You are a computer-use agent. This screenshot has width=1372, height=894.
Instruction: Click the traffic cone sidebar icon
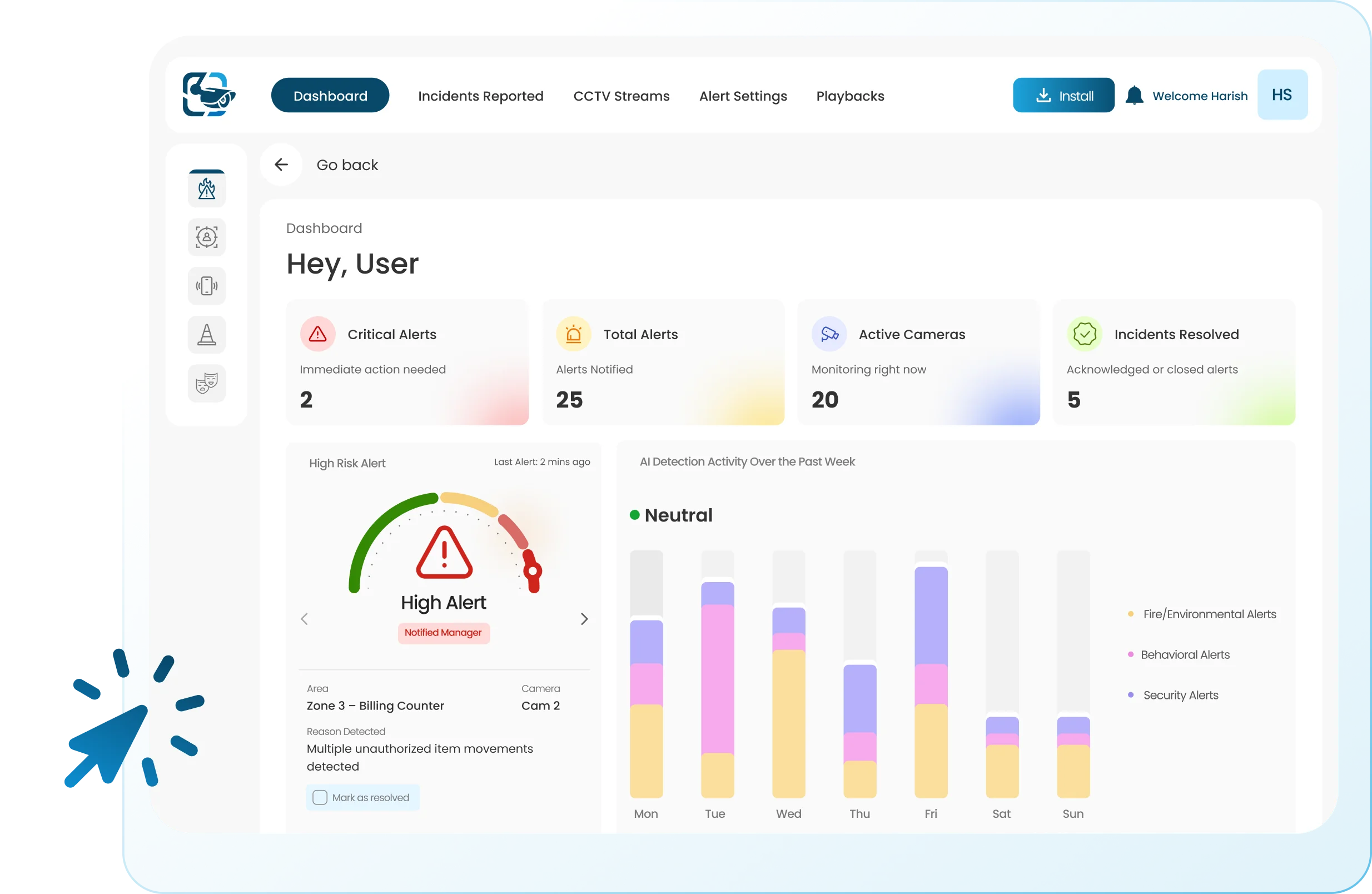(206, 334)
